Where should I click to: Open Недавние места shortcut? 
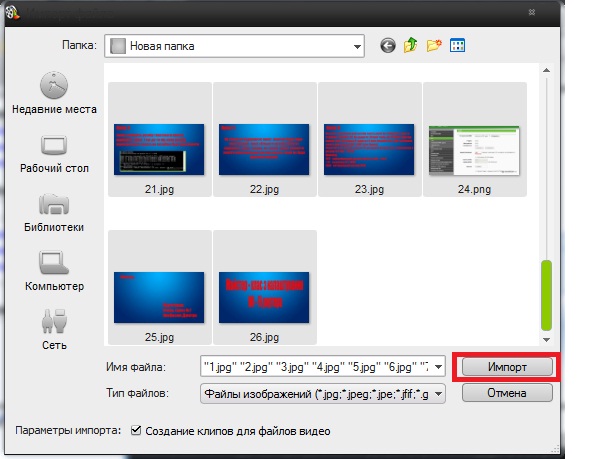[x=54, y=93]
